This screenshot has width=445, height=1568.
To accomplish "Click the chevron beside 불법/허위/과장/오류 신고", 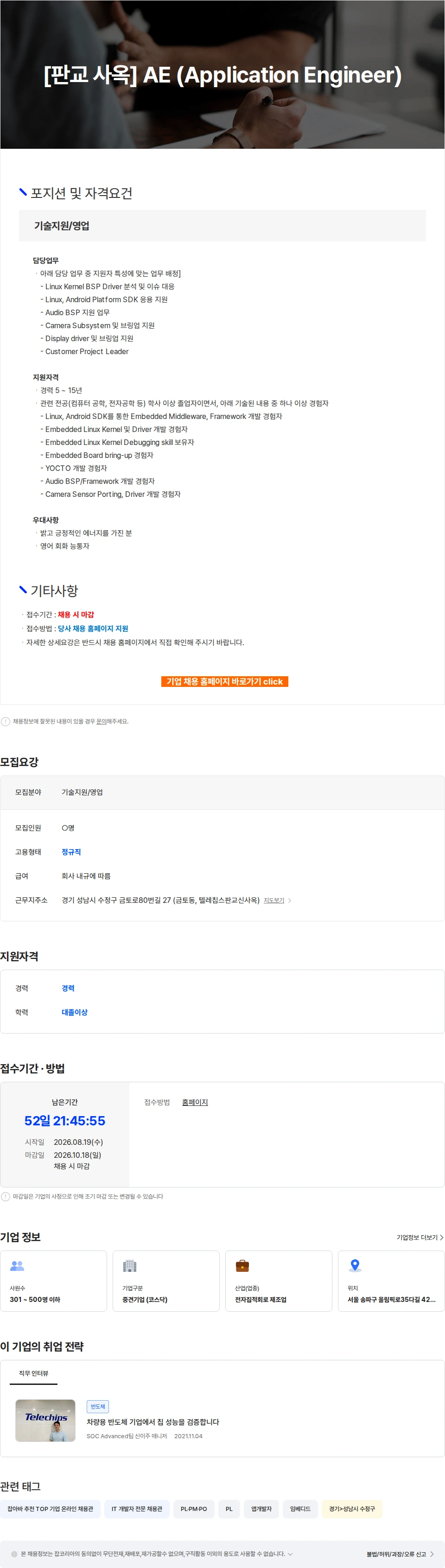I will tap(432, 1554).
